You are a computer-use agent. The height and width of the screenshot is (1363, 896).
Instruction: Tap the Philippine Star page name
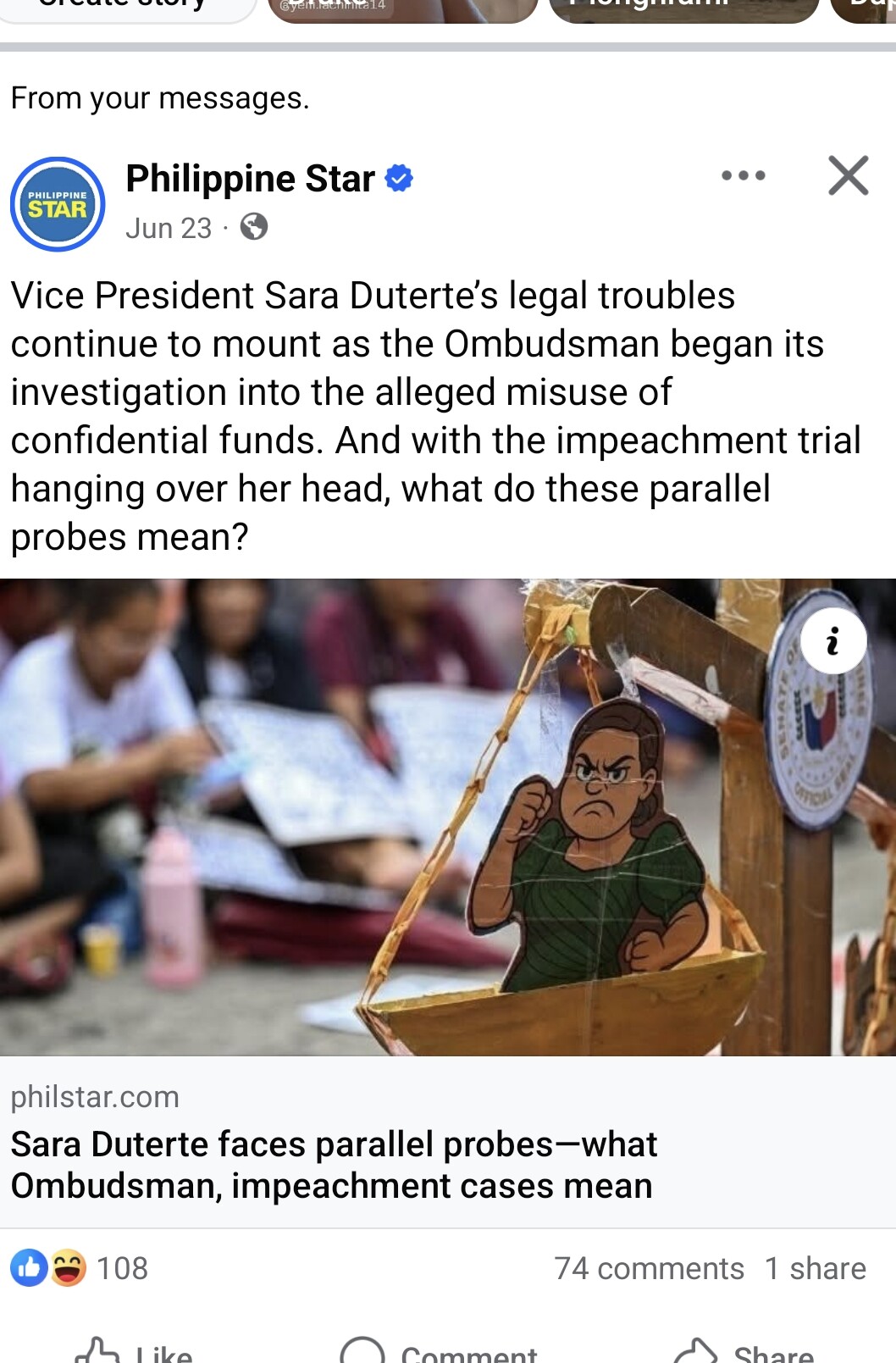coord(250,179)
